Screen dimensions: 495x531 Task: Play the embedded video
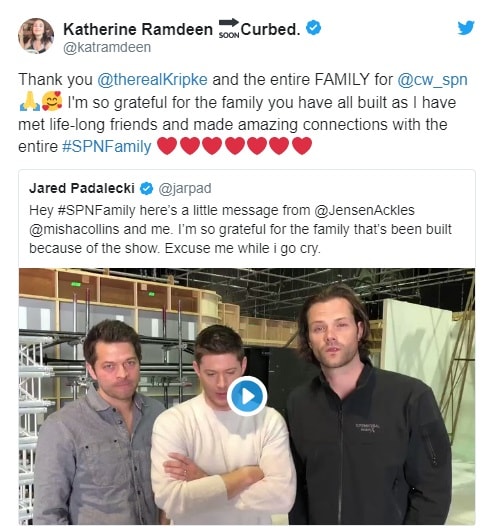click(247, 396)
